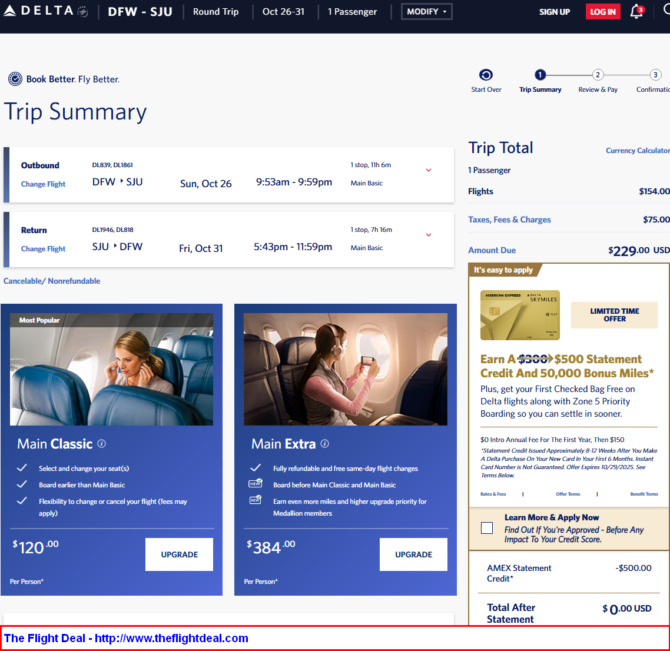Select step 2 Review & Pay circle
670x651 pixels.
click(x=598, y=75)
